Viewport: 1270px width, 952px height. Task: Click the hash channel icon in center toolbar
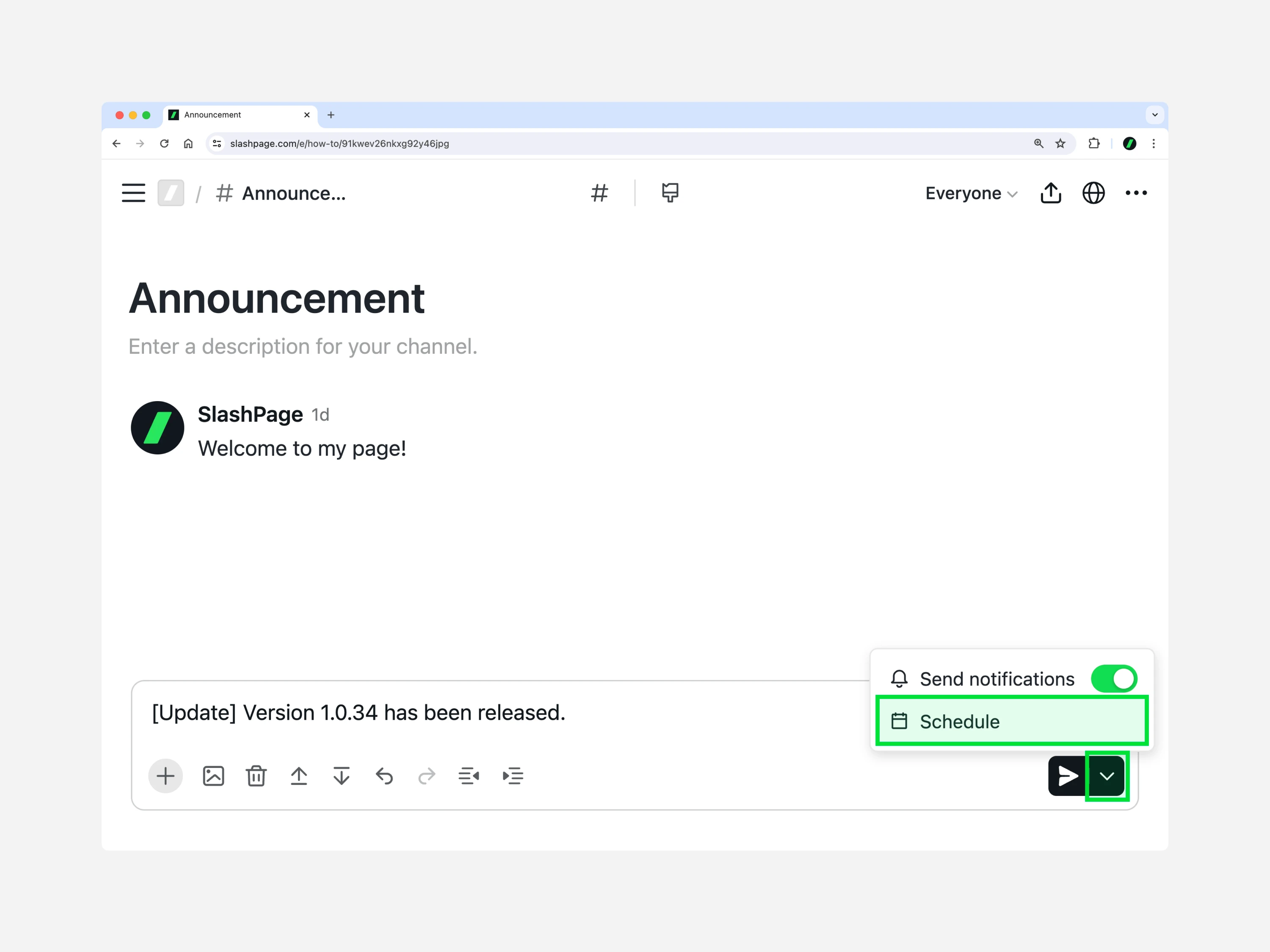[599, 193]
